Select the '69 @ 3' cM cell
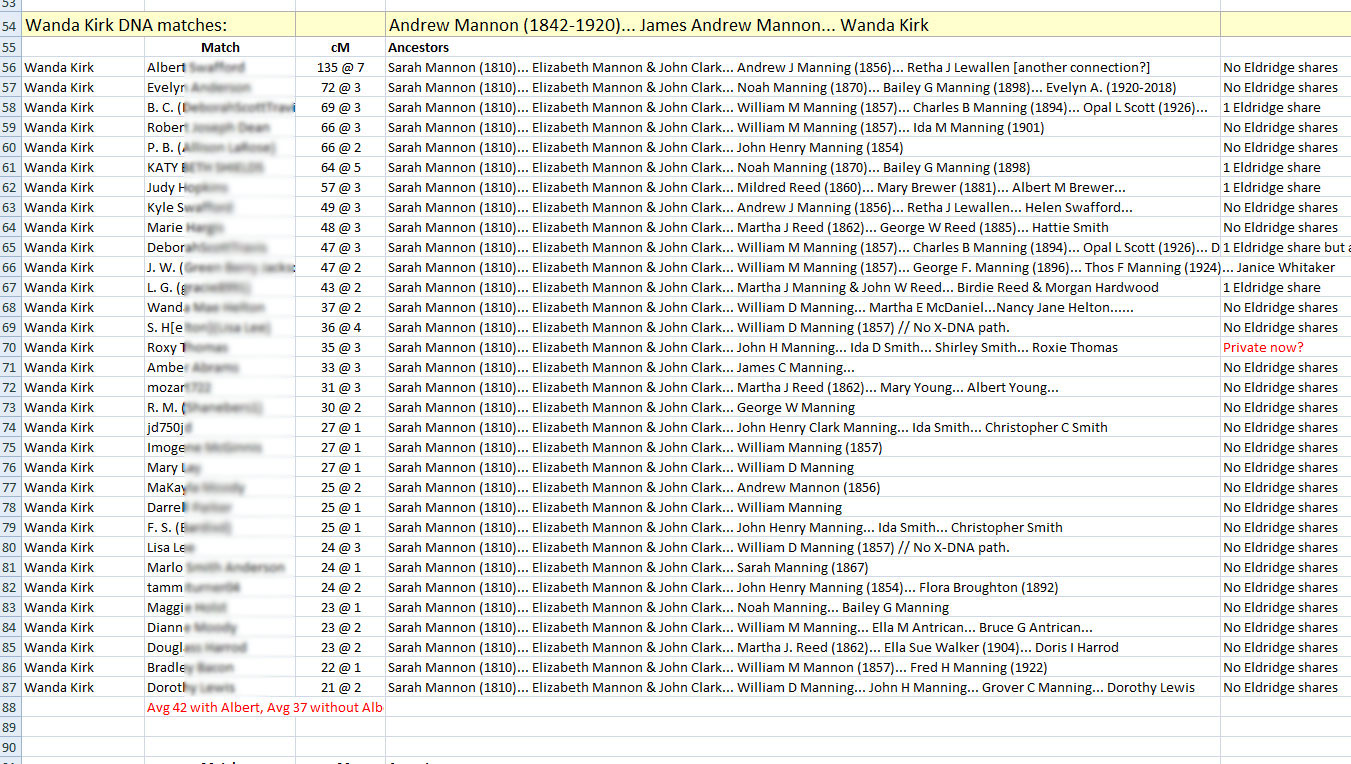Image resolution: width=1351 pixels, height=764 pixels. pos(340,107)
